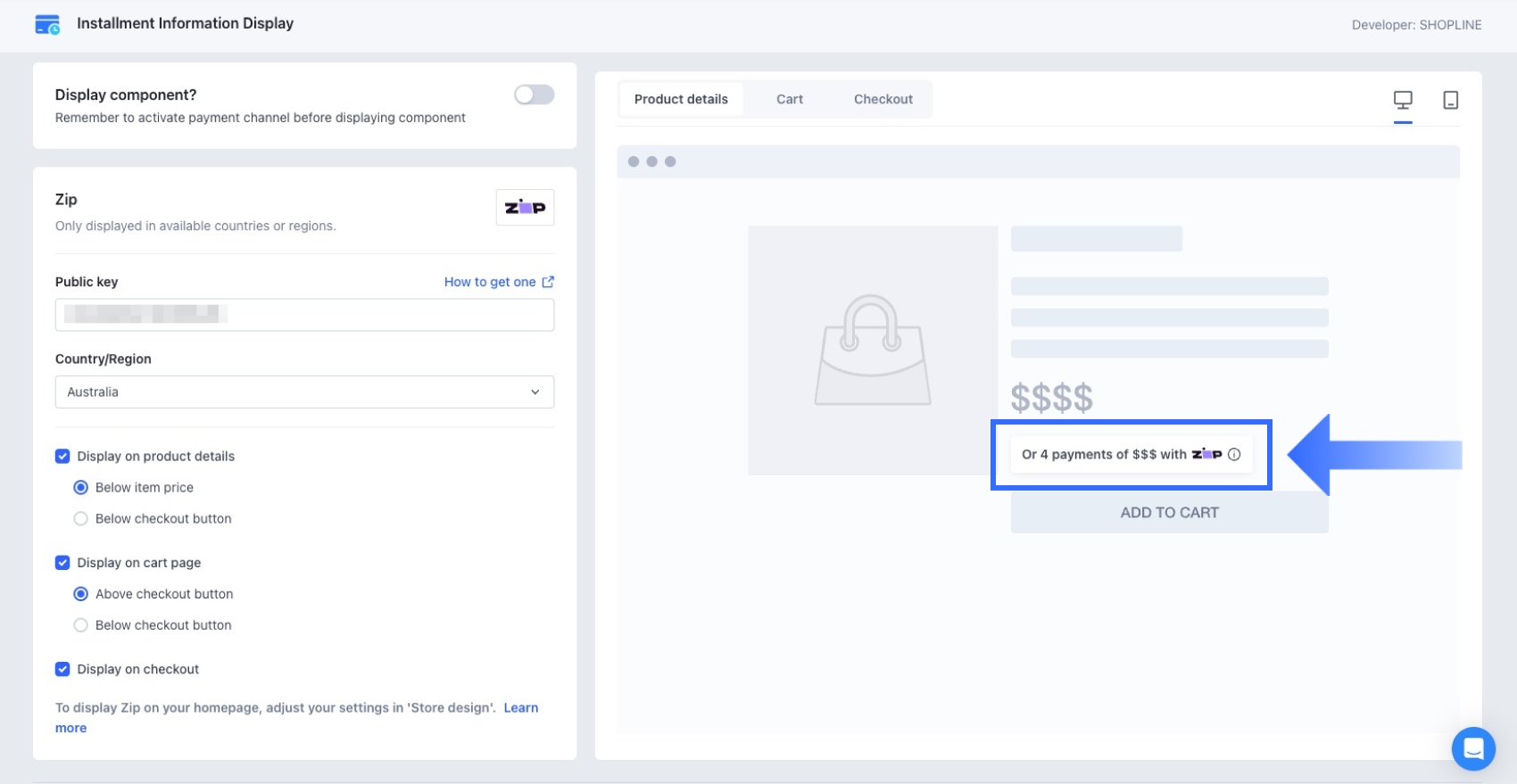Click the external link icon by Public key
The image size is (1517, 784).
[x=548, y=282]
